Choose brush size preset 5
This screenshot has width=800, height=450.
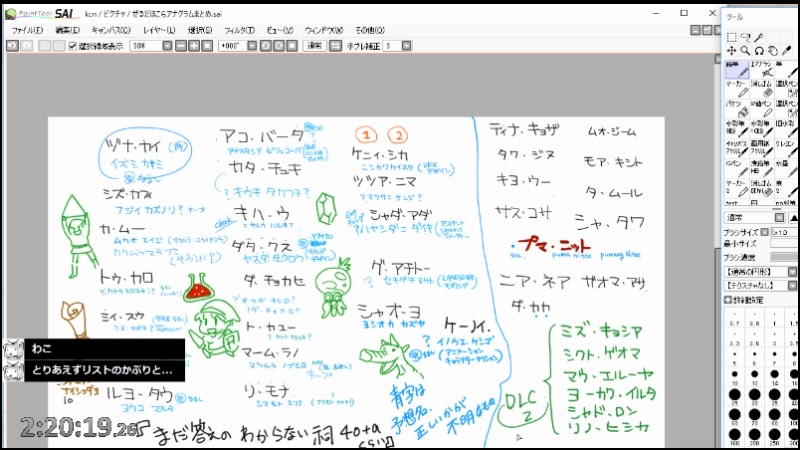(x=735, y=356)
